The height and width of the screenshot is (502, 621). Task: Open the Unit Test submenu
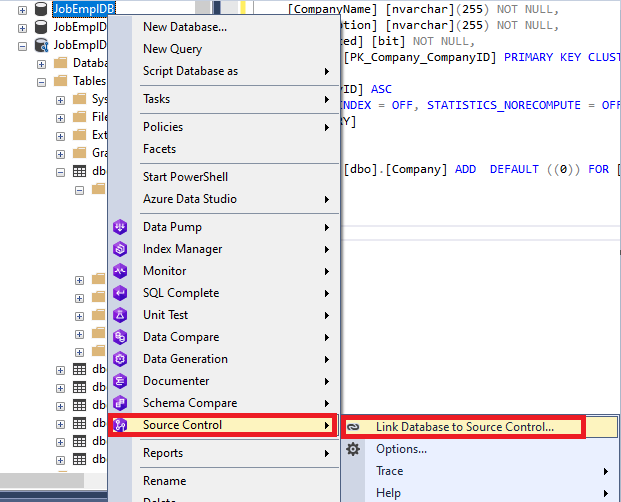tap(224, 315)
